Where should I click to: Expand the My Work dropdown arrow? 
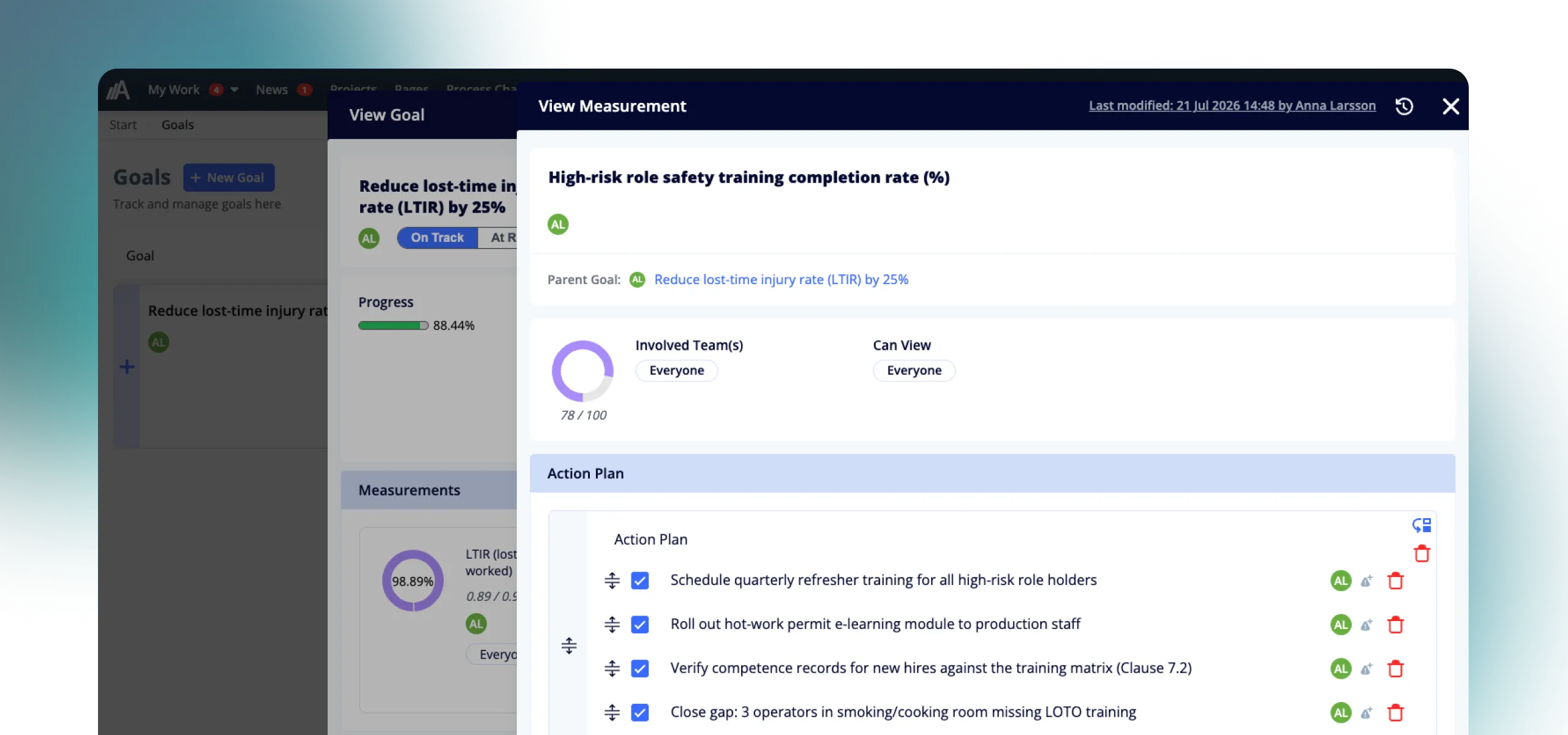coord(234,90)
